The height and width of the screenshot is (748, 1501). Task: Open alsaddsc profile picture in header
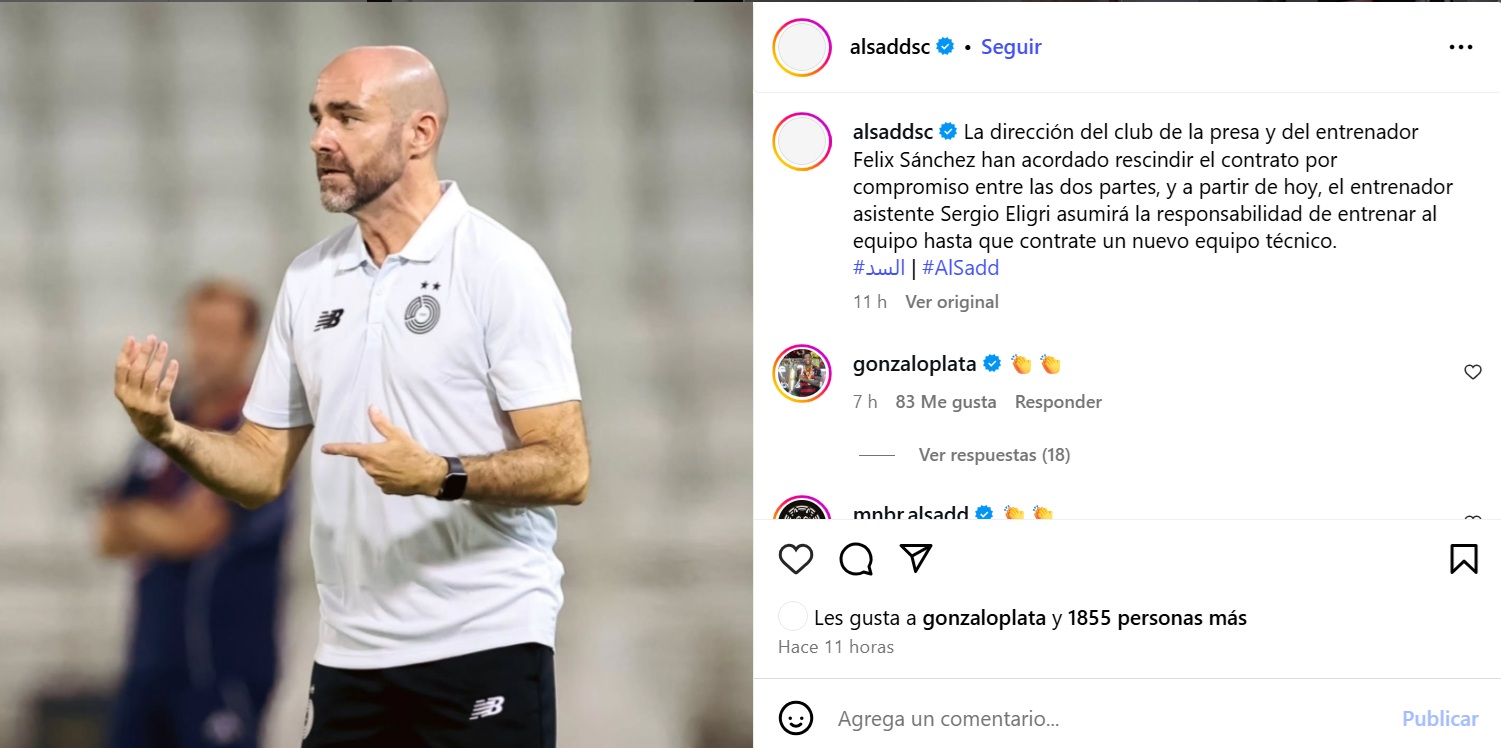[x=802, y=47]
